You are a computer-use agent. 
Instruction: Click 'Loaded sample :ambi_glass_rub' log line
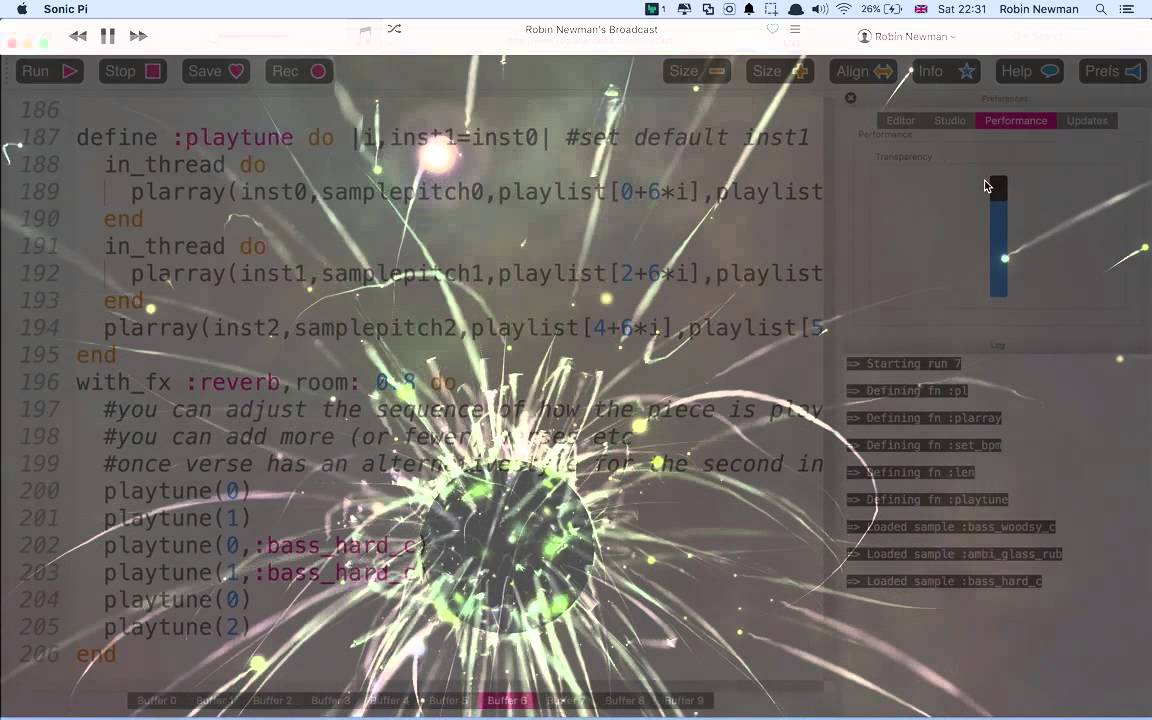pos(954,554)
